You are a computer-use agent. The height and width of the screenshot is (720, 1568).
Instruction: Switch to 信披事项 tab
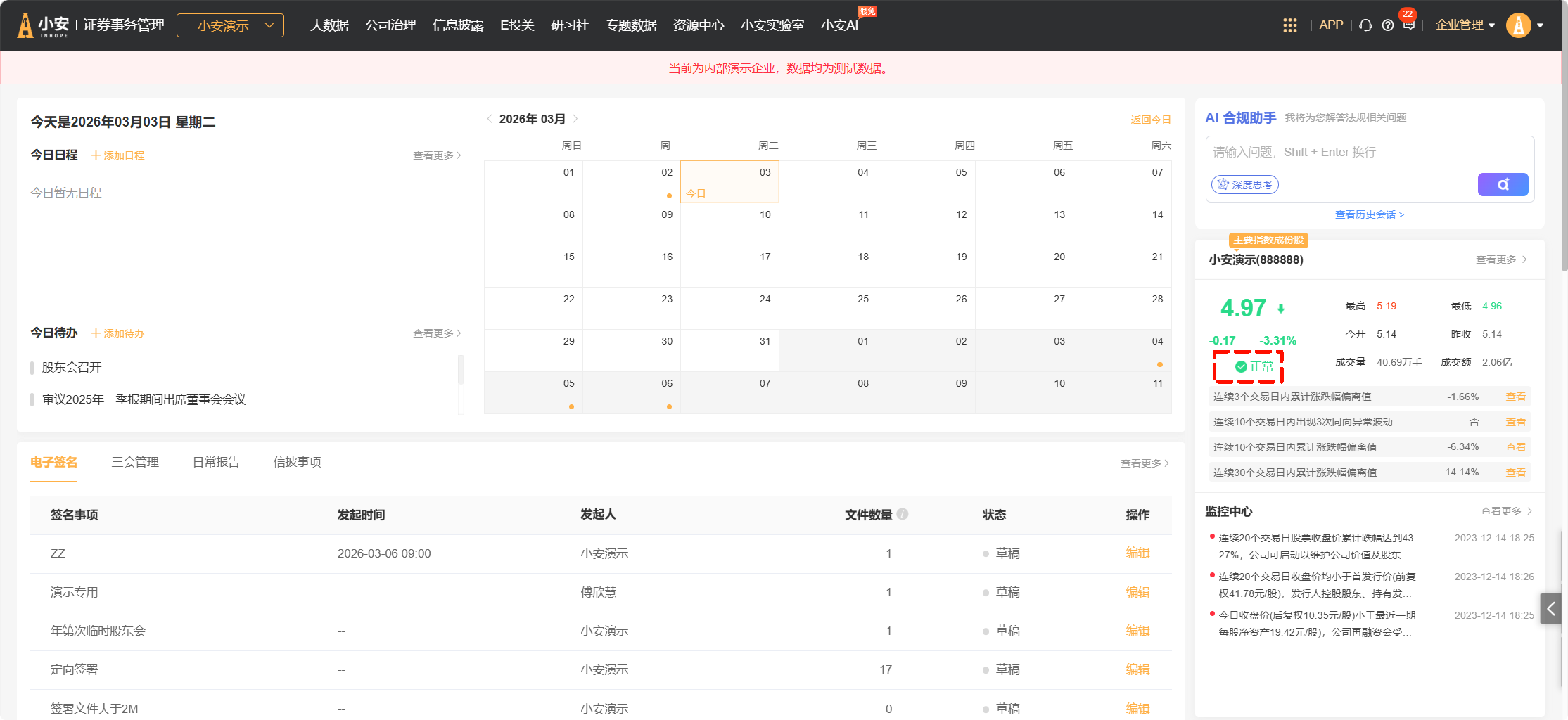click(x=297, y=462)
